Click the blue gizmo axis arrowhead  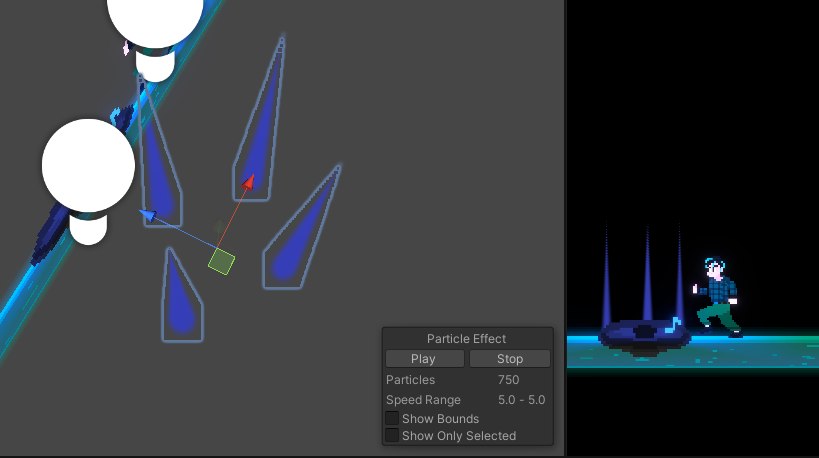[x=148, y=215]
